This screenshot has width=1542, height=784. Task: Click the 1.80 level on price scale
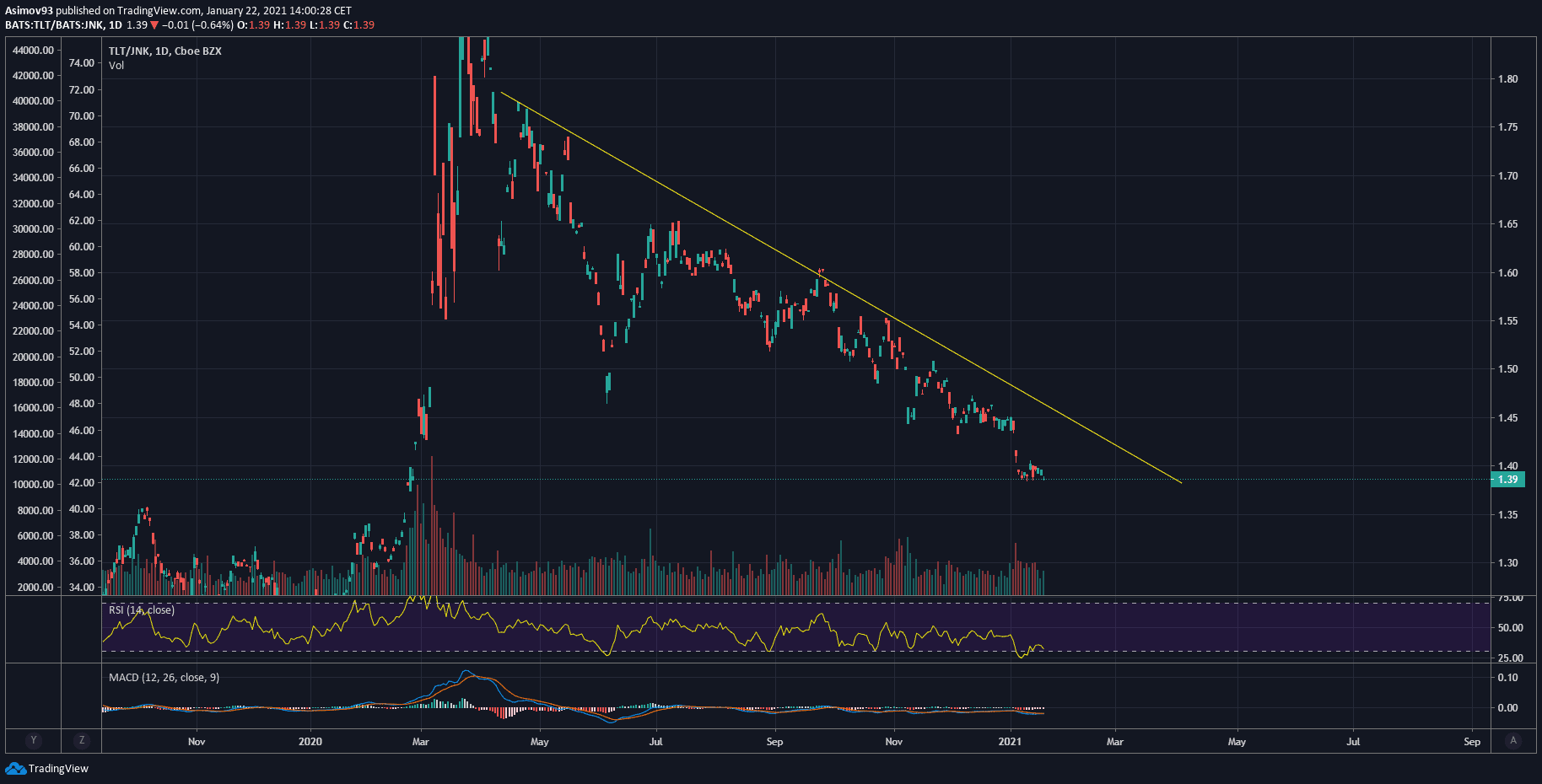pyautogui.click(x=1507, y=79)
